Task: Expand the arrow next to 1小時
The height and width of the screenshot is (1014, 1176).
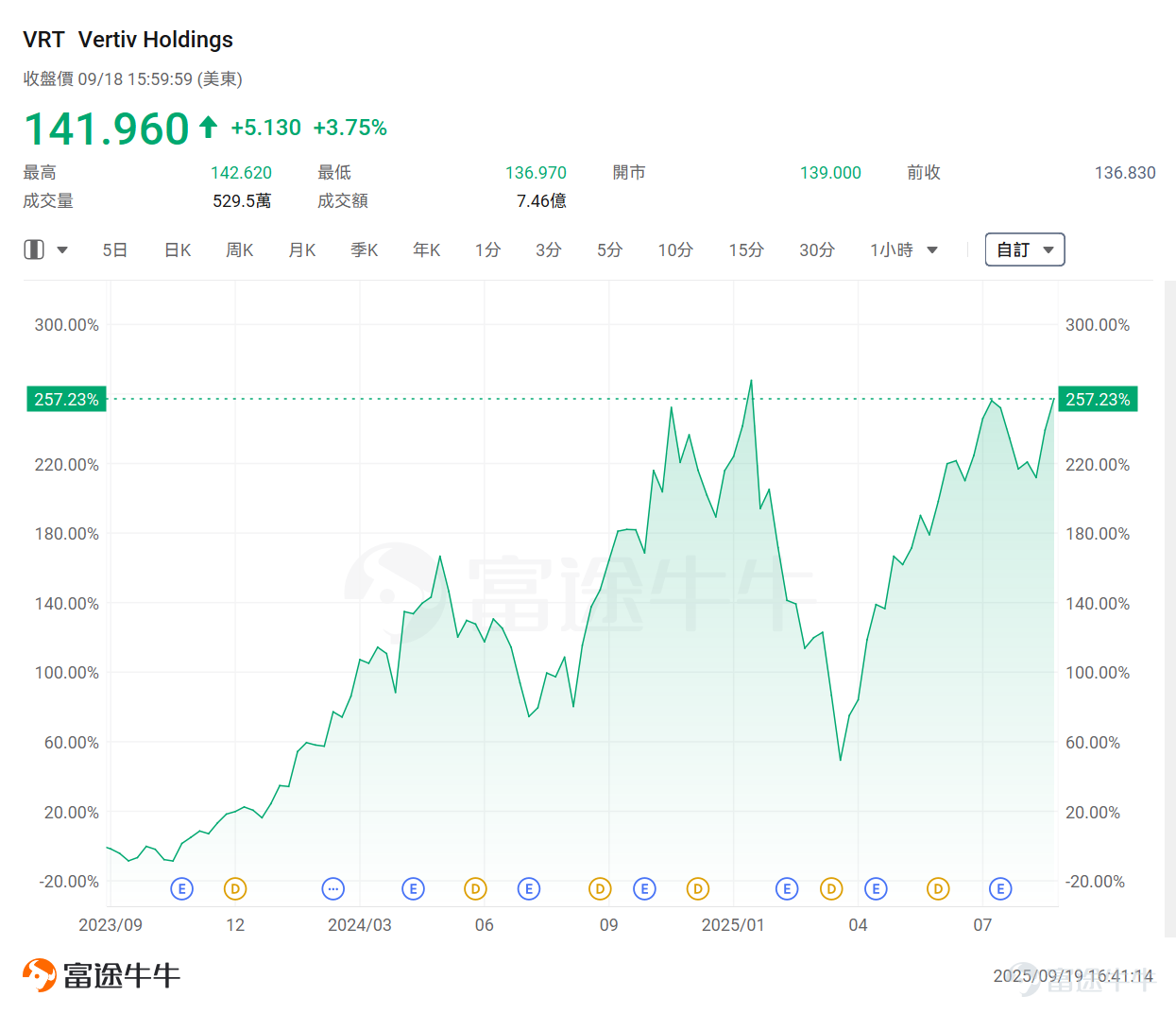Action: pyautogui.click(x=932, y=250)
